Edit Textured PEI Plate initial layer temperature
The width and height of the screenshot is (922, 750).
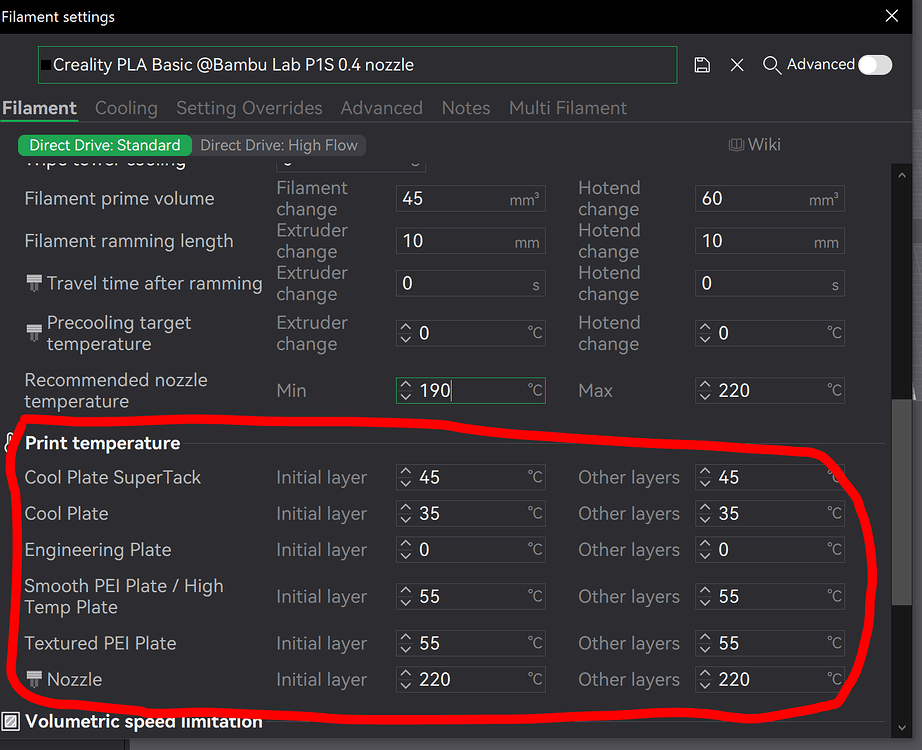tap(470, 644)
